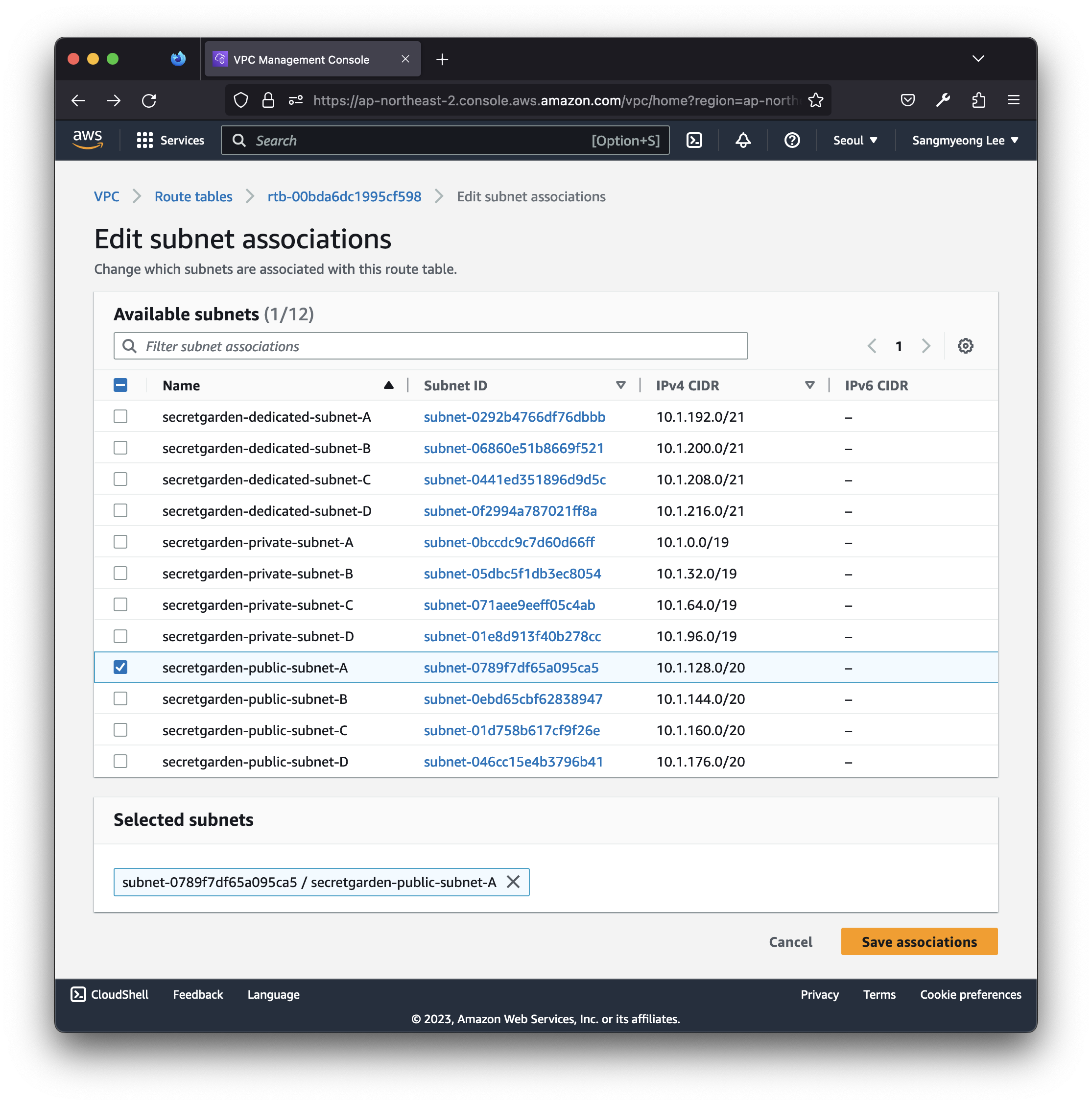Open subnet-0292b4766df76dbbb link
The width and height of the screenshot is (1092, 1105).
tap(515, 417)
